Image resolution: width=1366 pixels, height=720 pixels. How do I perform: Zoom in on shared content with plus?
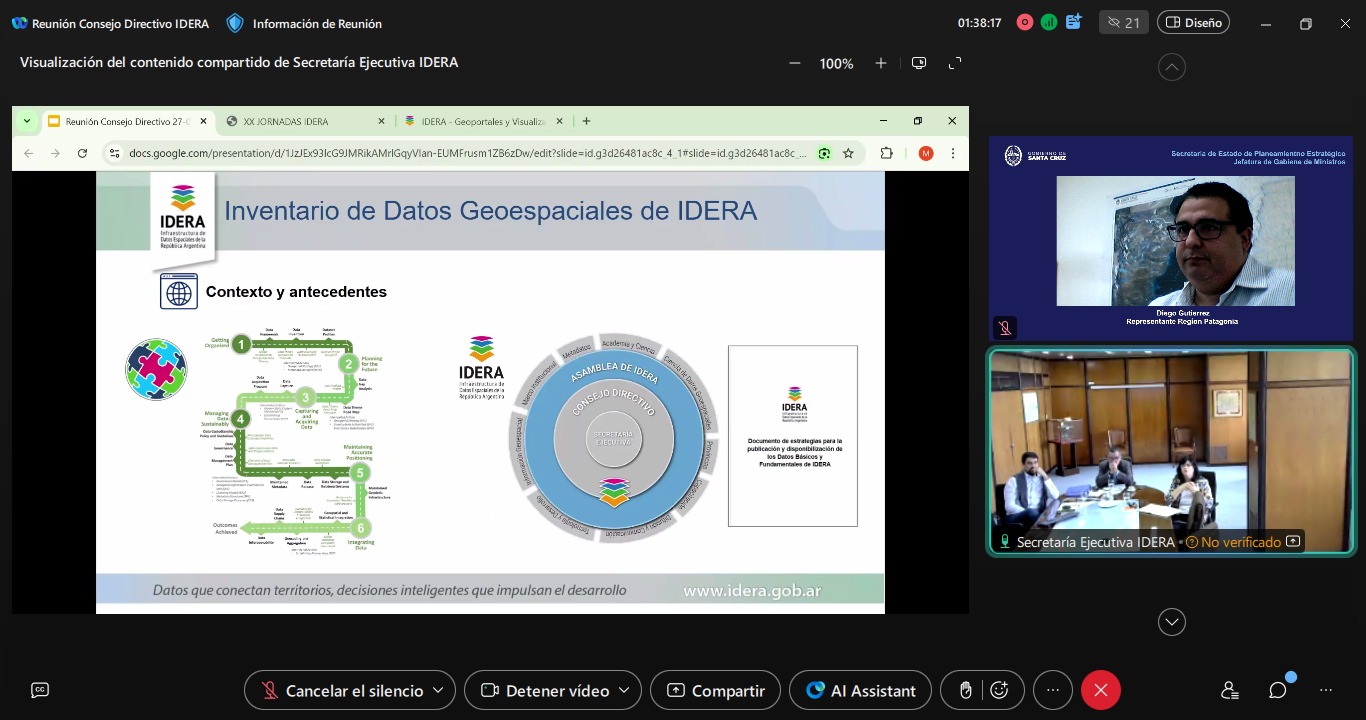tap(881, 63)
